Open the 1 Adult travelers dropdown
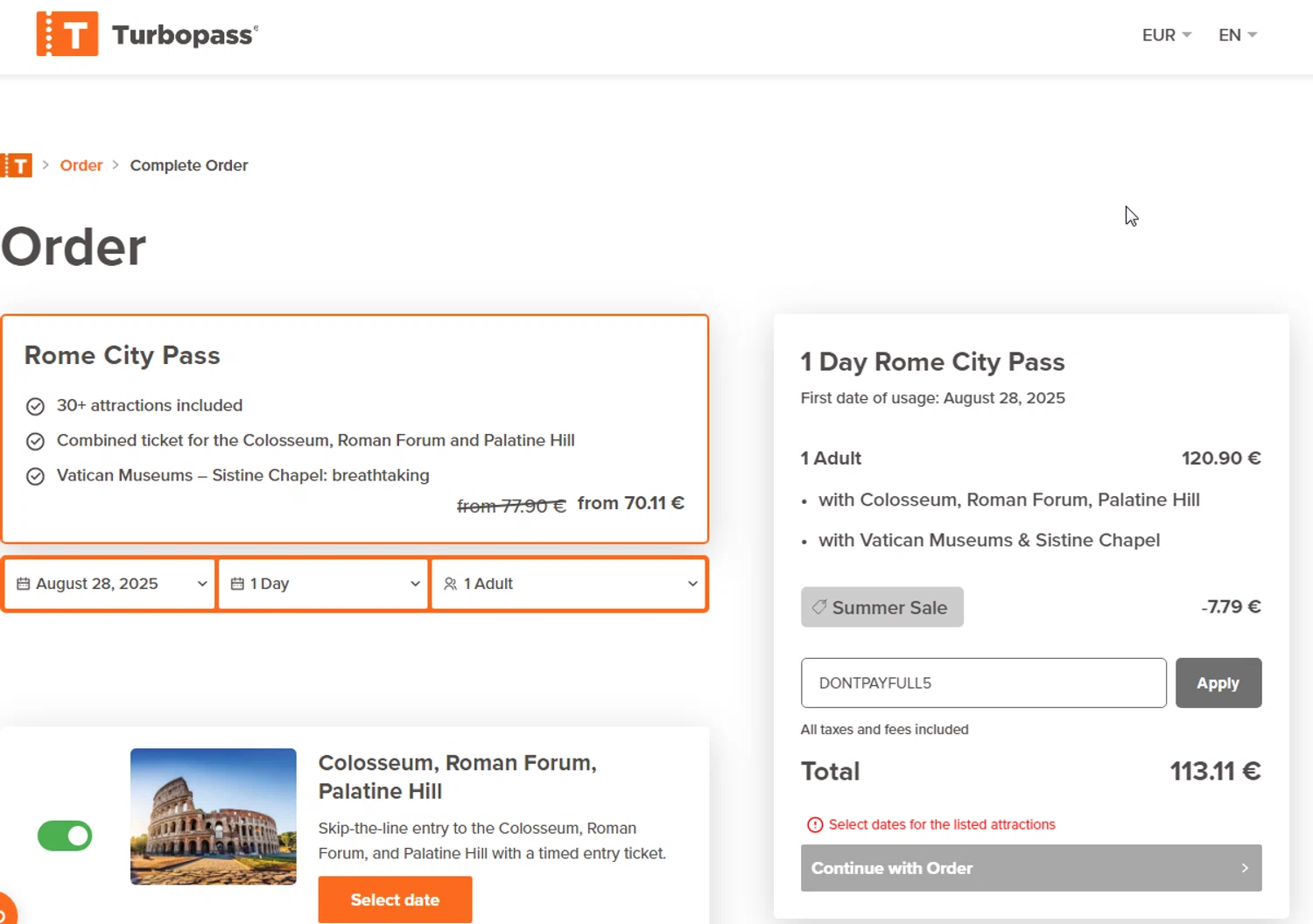The height and width of the screenshot is (924, 1313). pos(569,584)
